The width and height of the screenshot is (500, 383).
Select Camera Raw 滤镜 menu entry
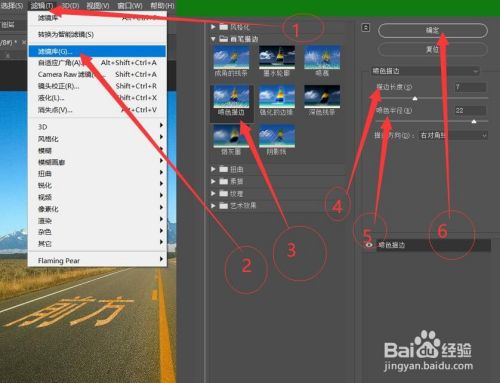pyautogui.click(x=97, y=74)
